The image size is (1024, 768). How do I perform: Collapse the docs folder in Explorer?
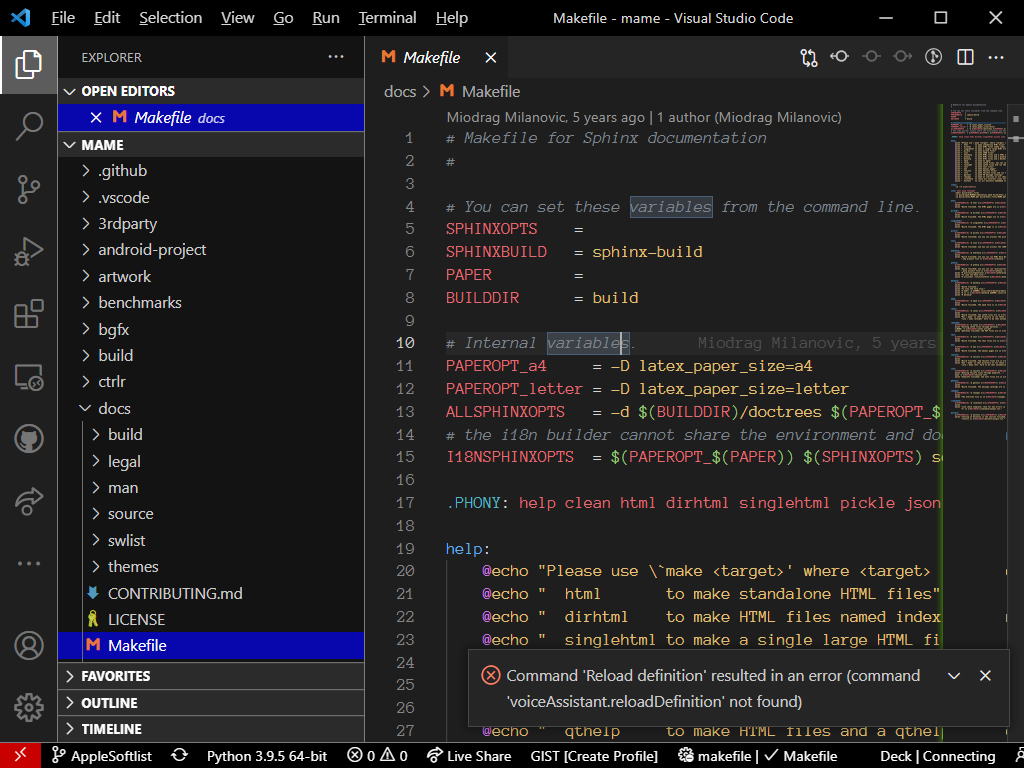pyautogui.click(x=114, y=408)
